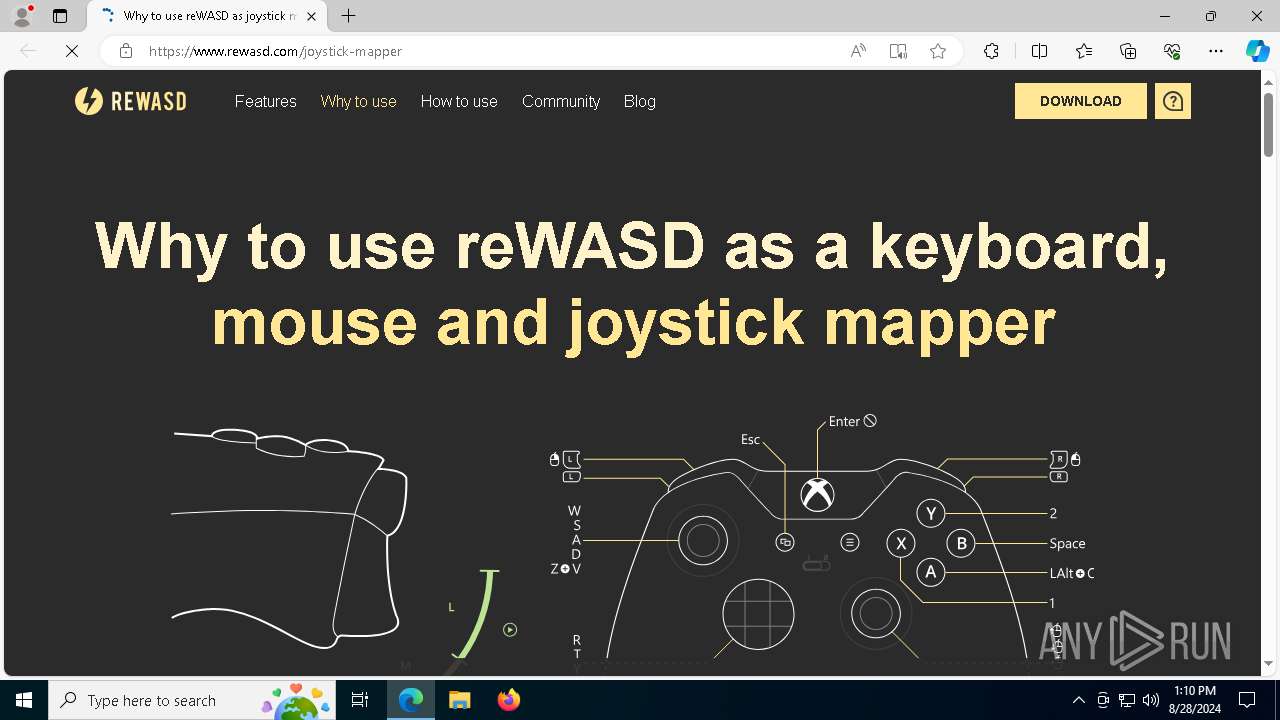
Task: Click the Y button on the controller
Action: point(931,514)
